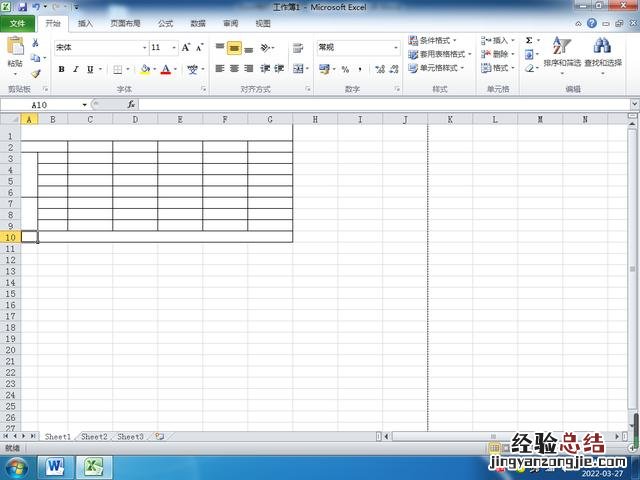Expand the number format combo box
The image size is (640, 480).
[x=395, y=47]
